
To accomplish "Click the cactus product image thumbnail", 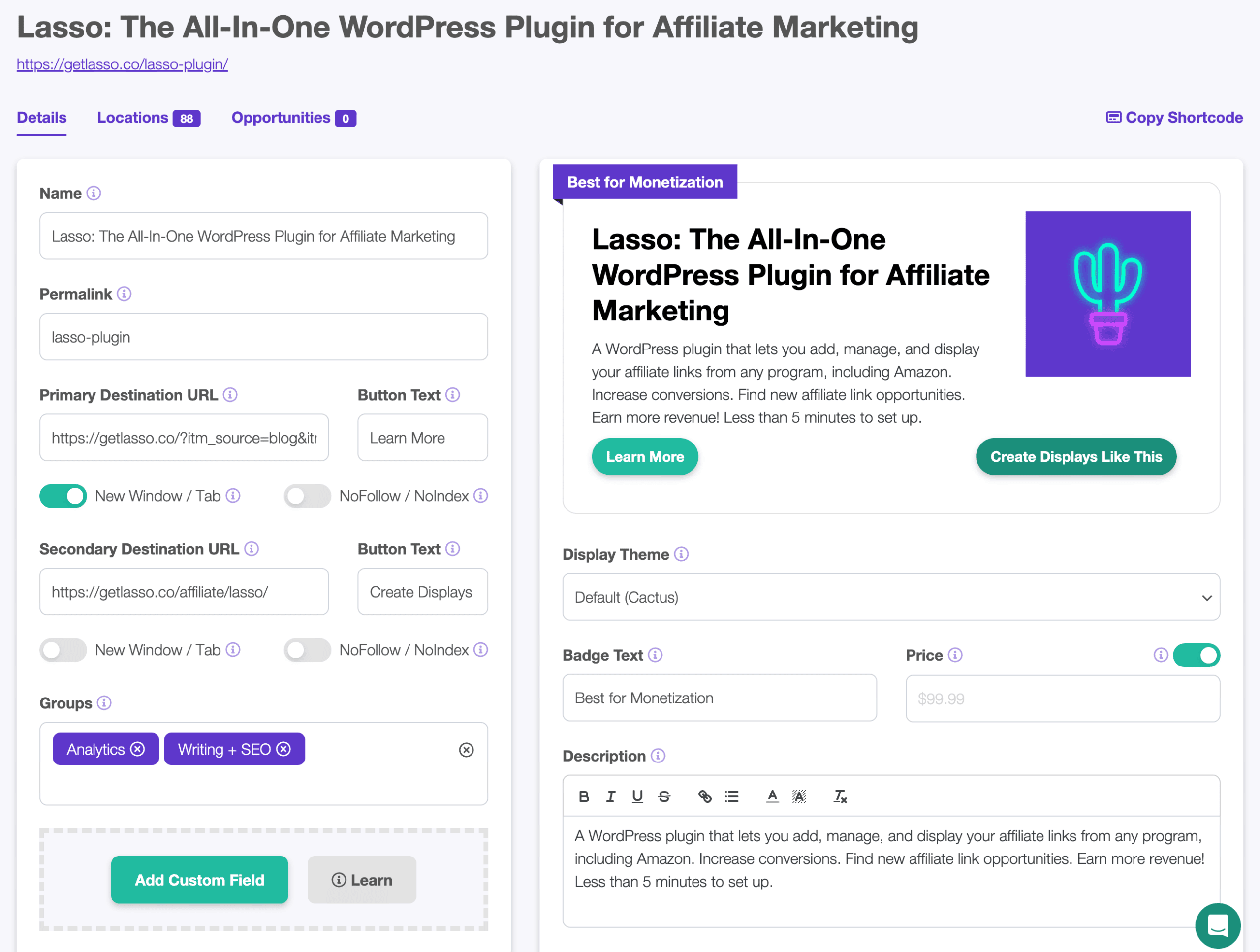I will click(x=1108, y=293).
